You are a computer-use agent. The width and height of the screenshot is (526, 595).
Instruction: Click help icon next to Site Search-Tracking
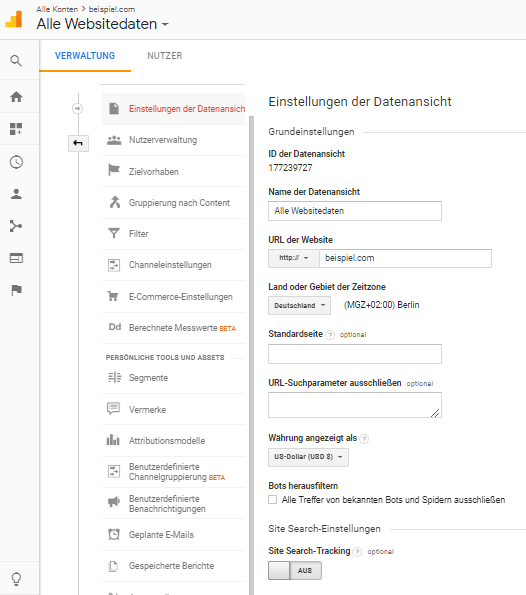[357, 552]
